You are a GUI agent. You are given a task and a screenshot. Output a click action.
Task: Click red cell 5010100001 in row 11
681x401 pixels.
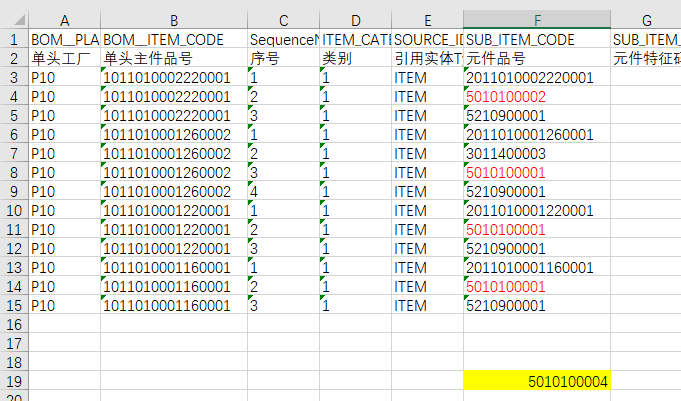click(537, 229)
